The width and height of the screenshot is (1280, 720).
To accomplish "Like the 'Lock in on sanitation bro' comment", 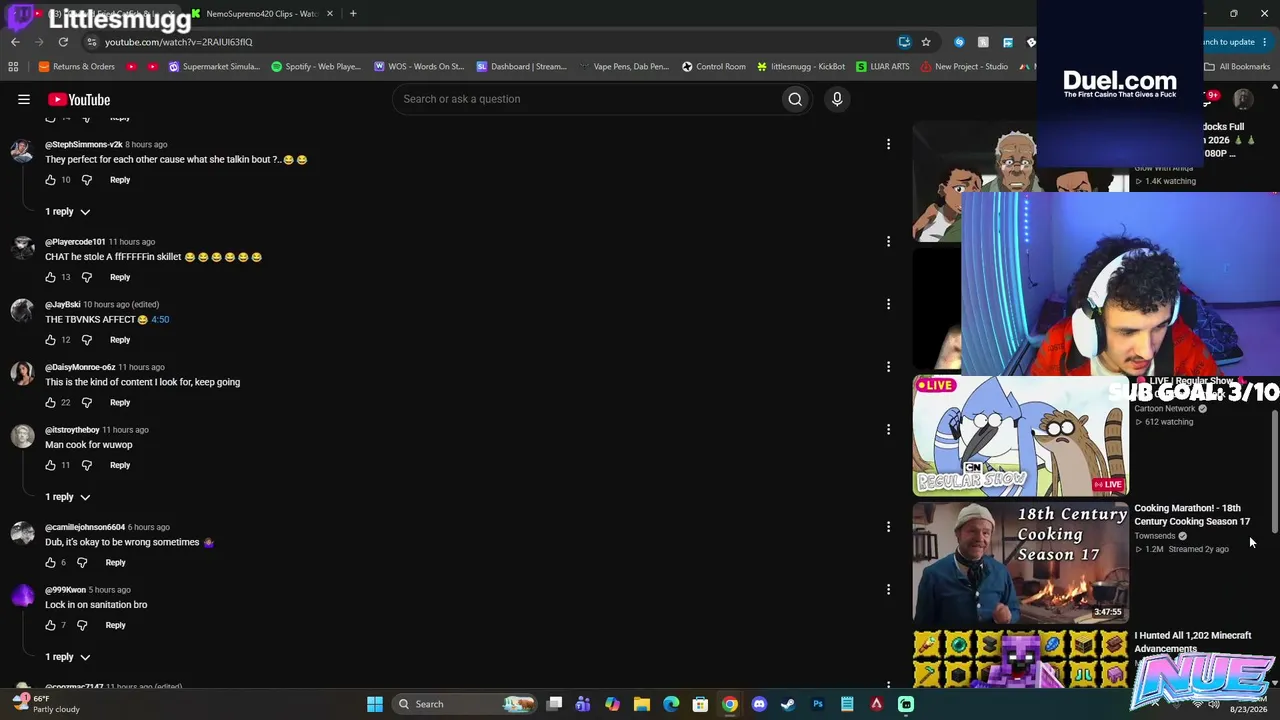I will (50, 625).
